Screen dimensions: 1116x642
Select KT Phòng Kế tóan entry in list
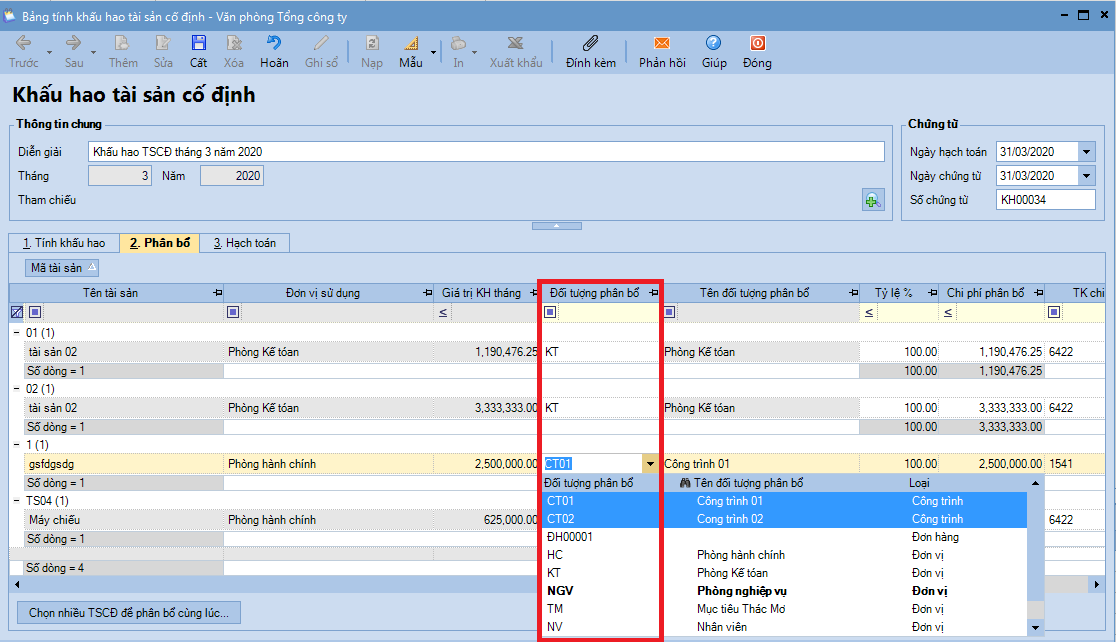coord(784,573)
